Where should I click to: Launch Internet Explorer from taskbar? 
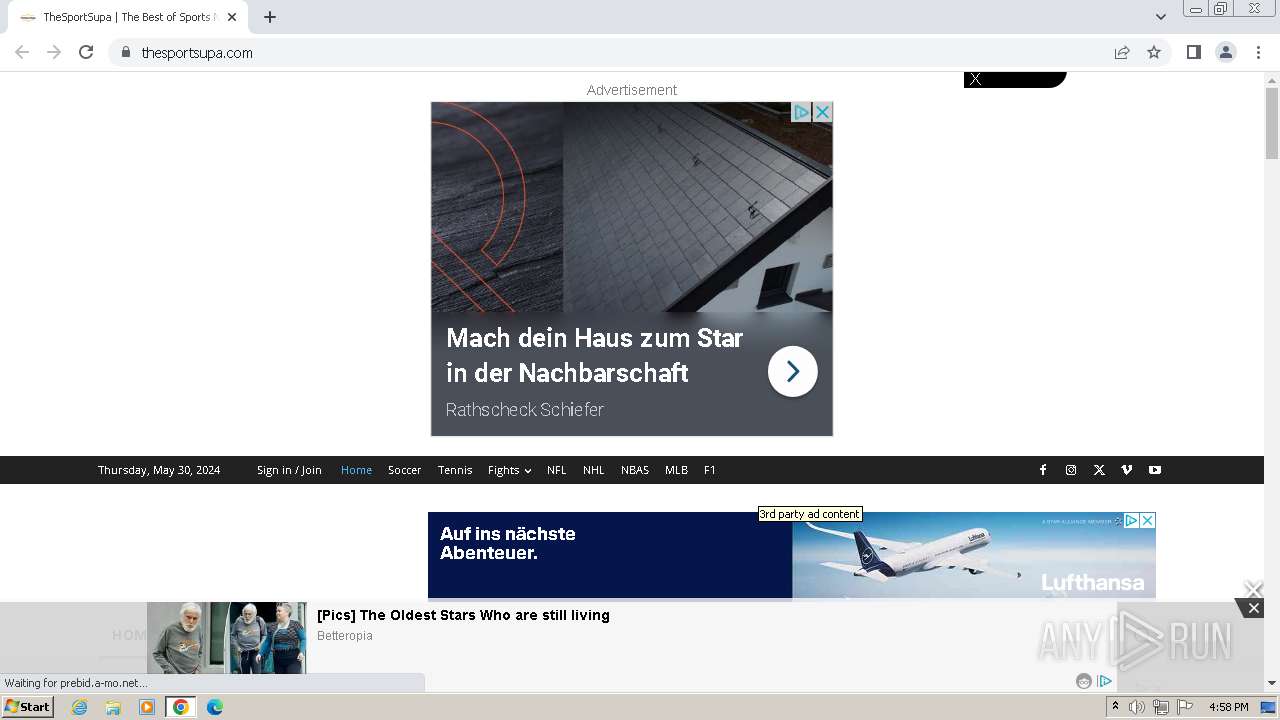pos(80,707)
